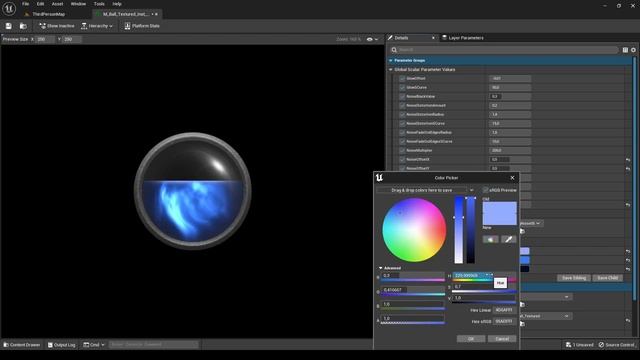Image resolution: width=640 pixels, height=360 pixels.
Task: Select the eyedropper tool in Color Picker
Action: pos(509,240)
